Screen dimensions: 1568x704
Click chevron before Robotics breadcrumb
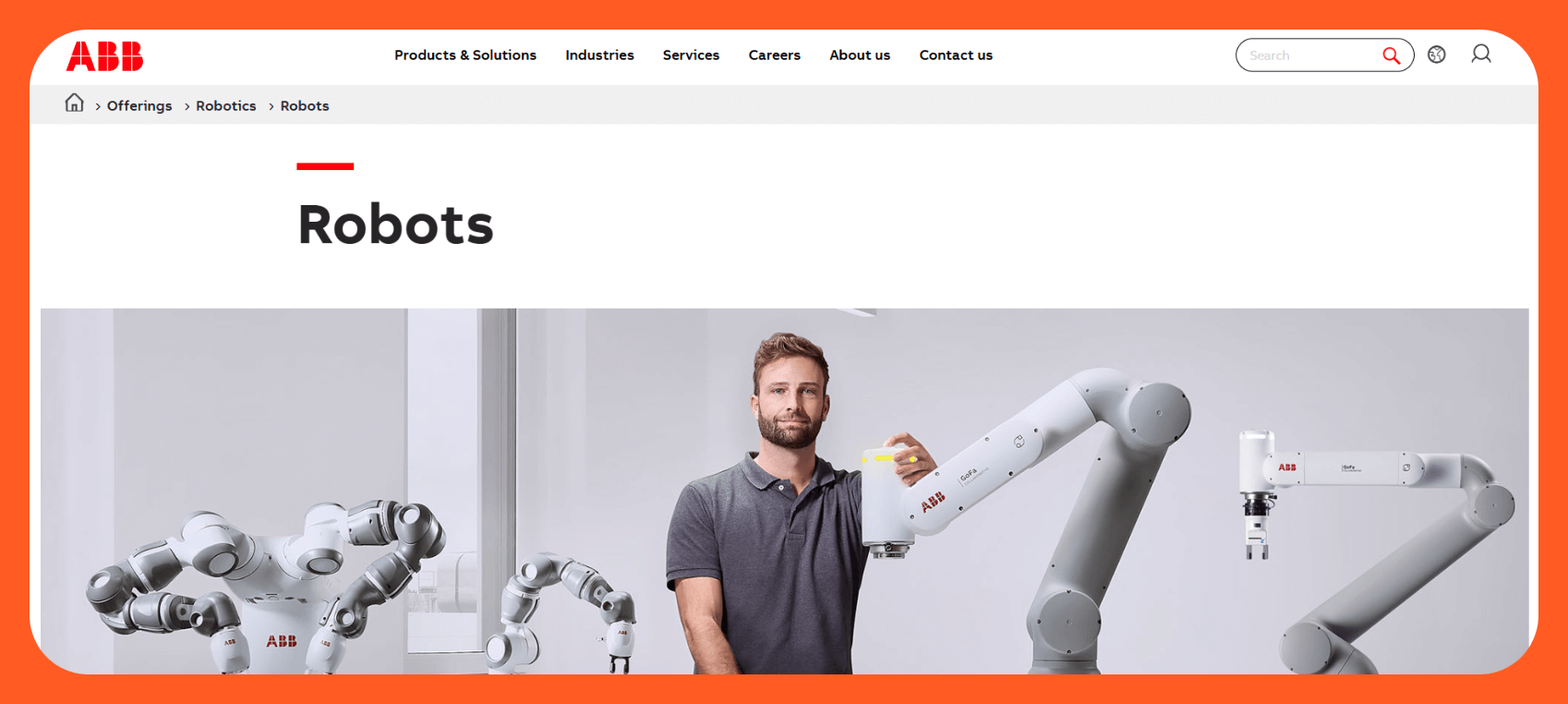(x=187, y=107)
